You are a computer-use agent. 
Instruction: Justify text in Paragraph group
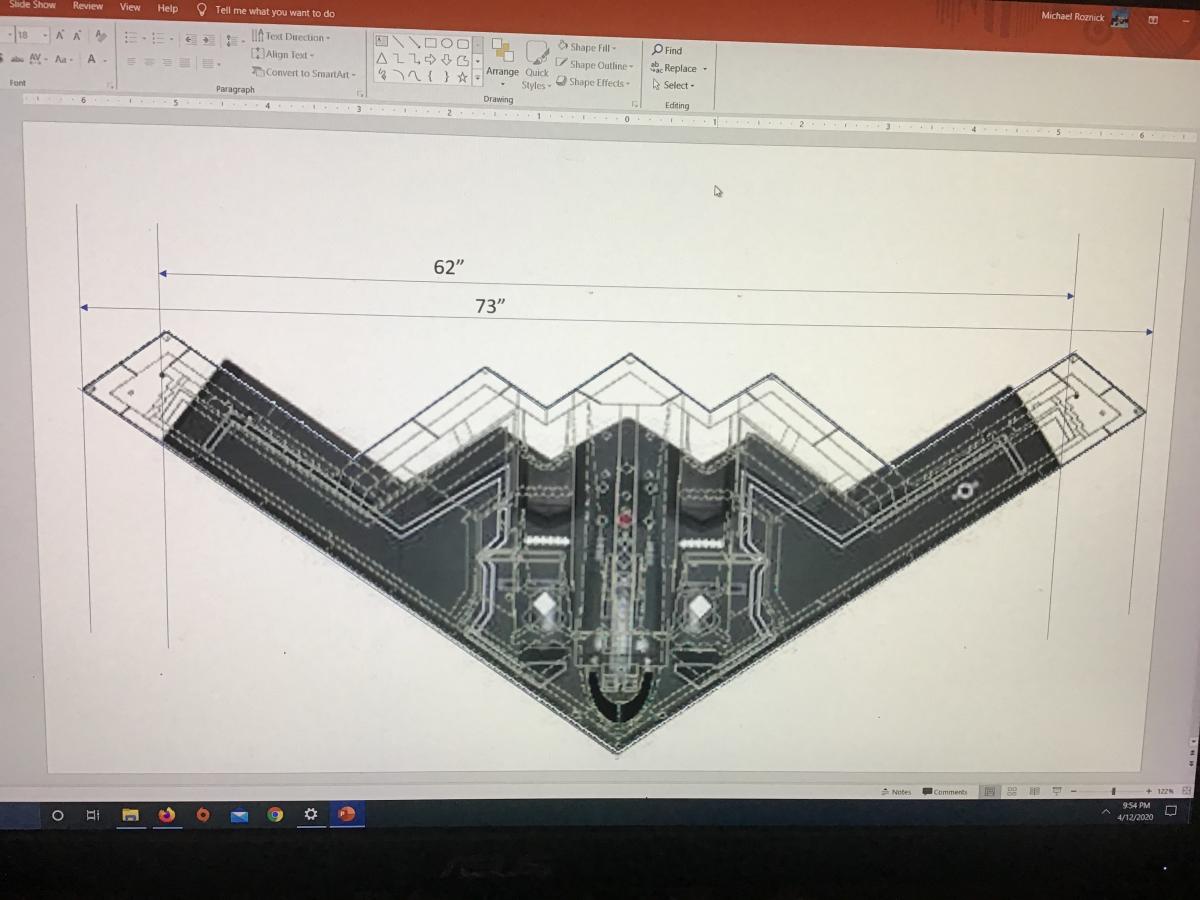pos(186,63)
